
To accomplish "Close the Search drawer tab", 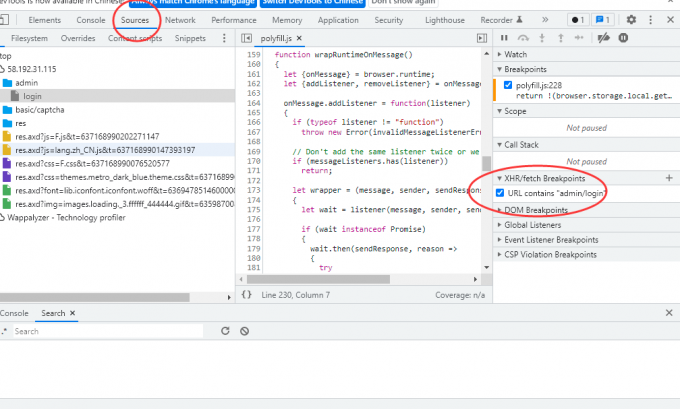I will (x=72, y=313).
